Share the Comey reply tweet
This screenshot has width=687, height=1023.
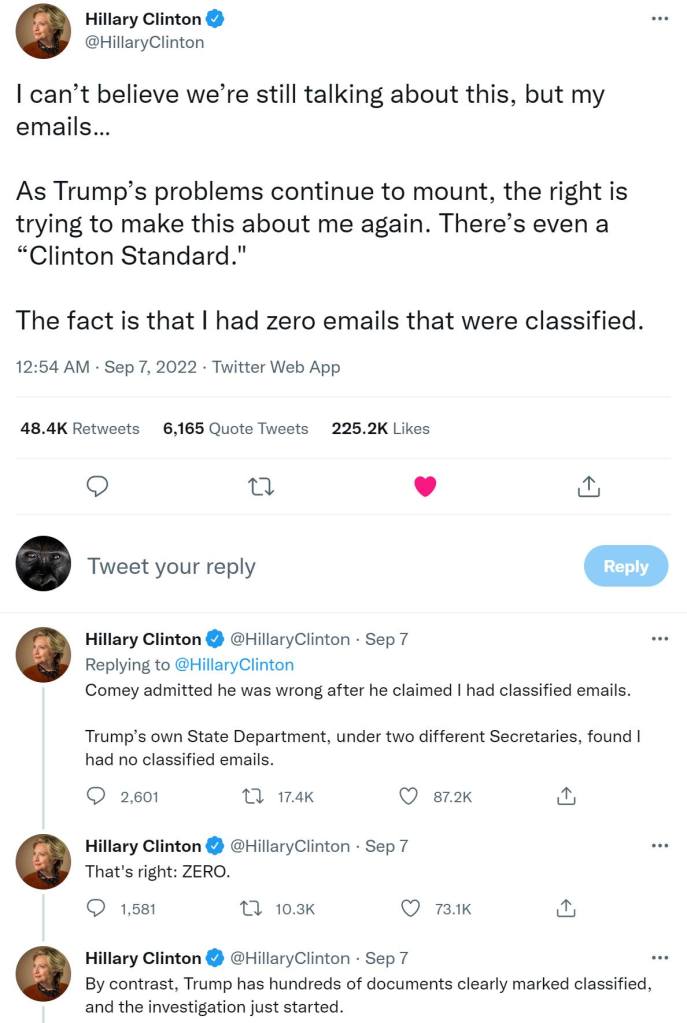[x=565, y=796]
